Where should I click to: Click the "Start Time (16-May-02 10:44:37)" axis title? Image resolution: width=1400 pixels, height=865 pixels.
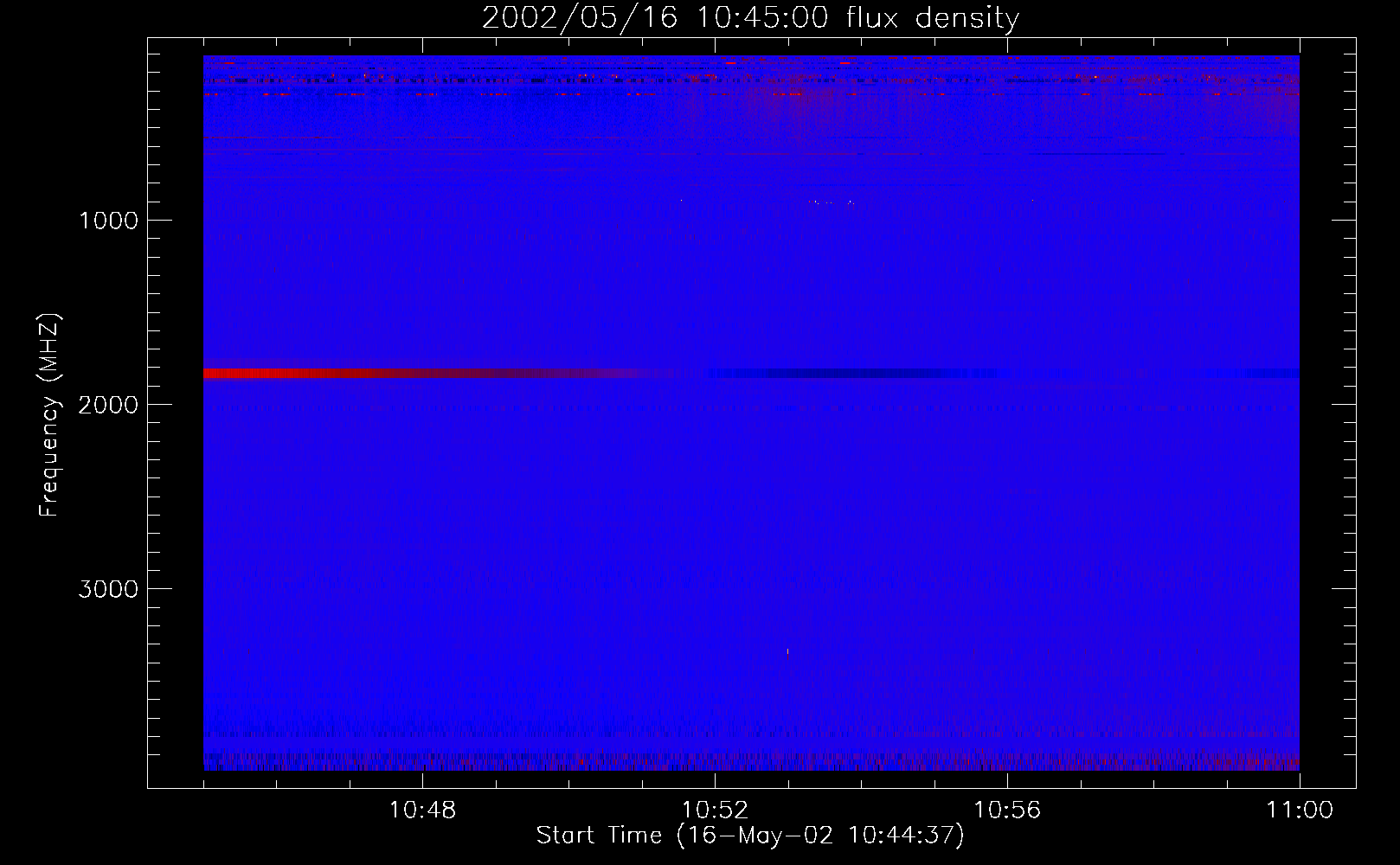point(750,836)
